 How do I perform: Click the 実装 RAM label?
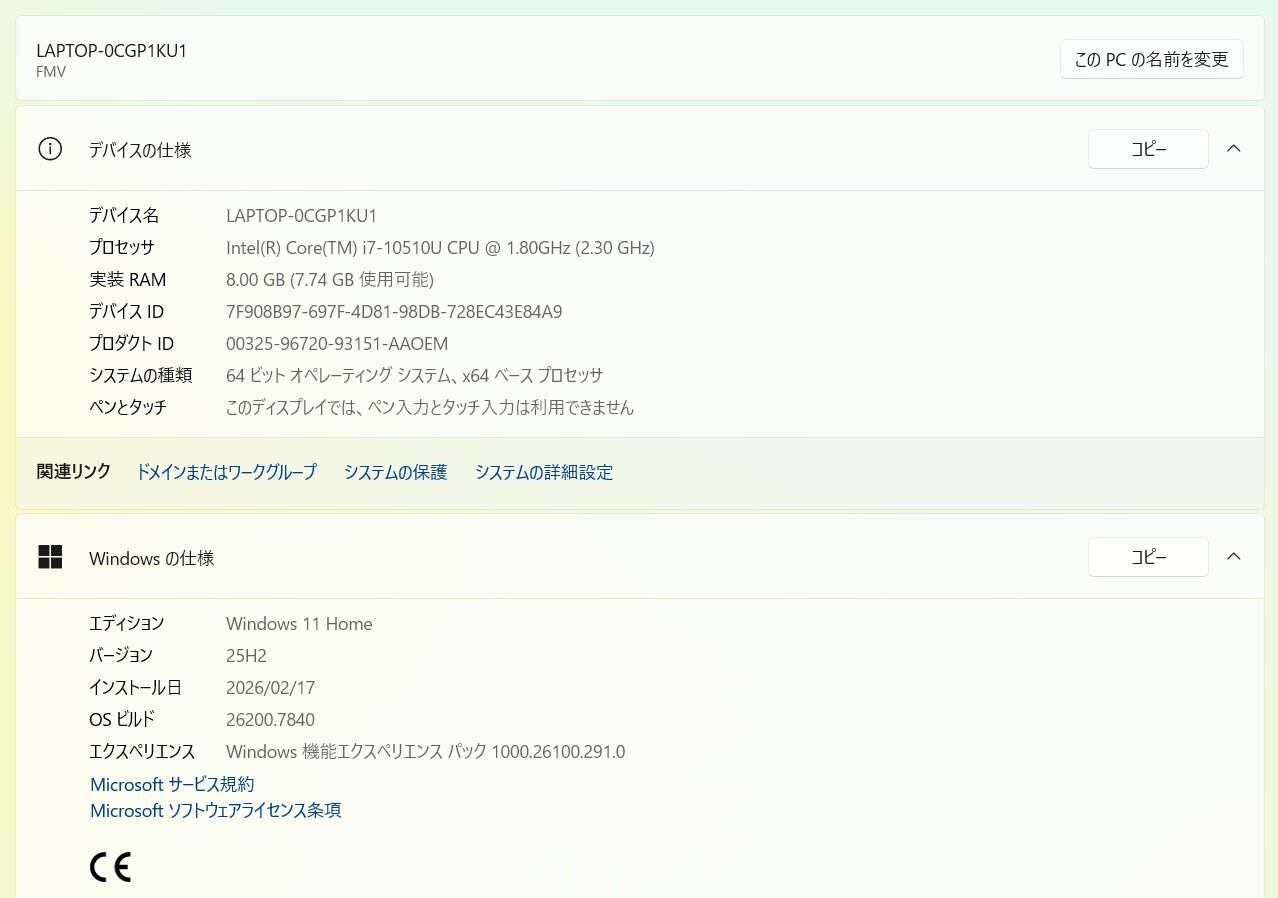128,280
